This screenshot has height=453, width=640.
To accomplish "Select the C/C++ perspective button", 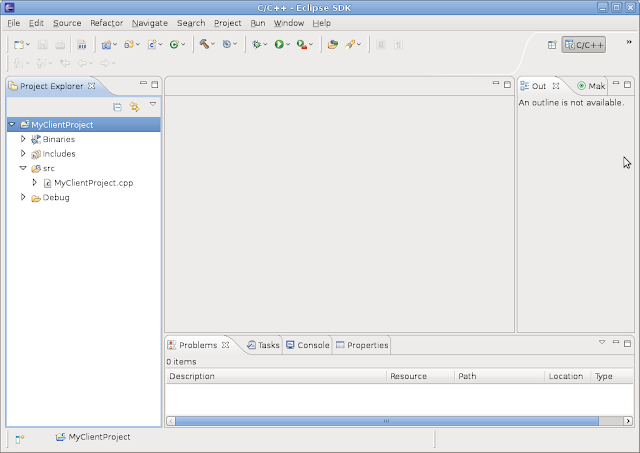I will pos(584,45).
